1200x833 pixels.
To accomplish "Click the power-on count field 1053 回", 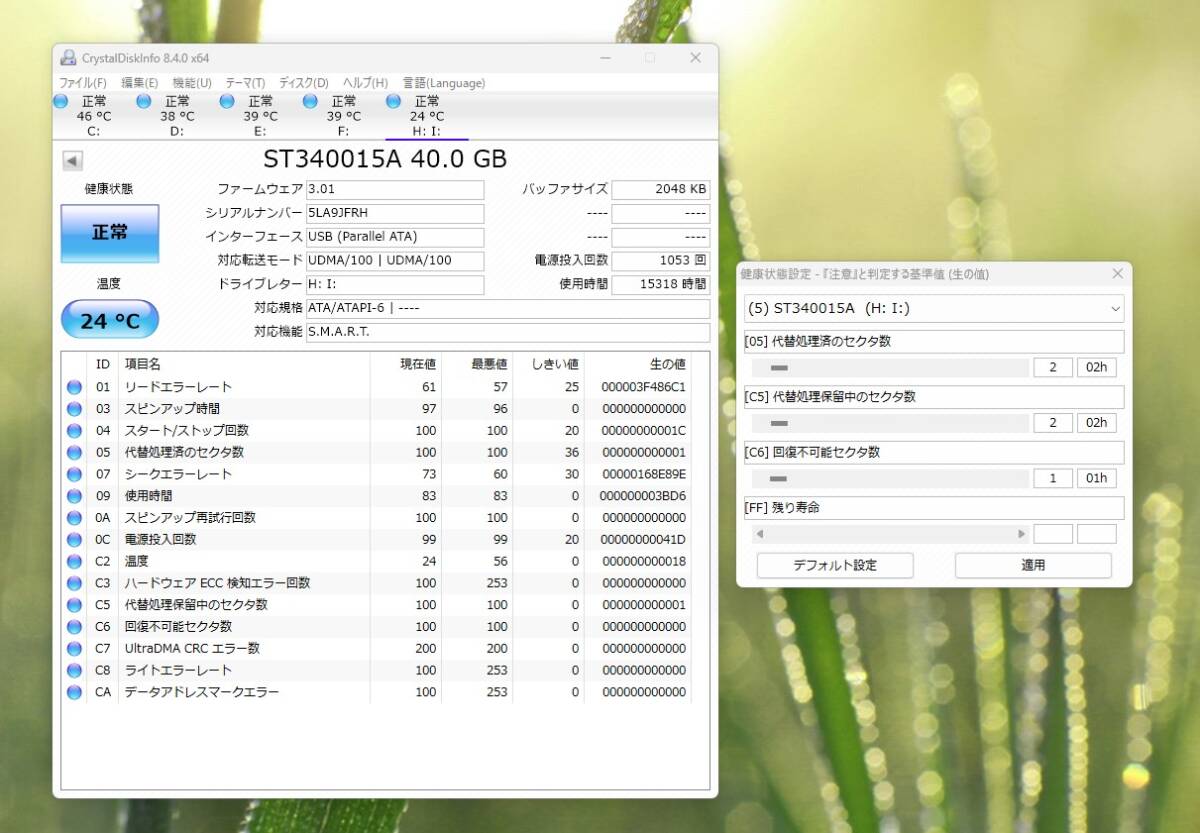I will (661, 261).
